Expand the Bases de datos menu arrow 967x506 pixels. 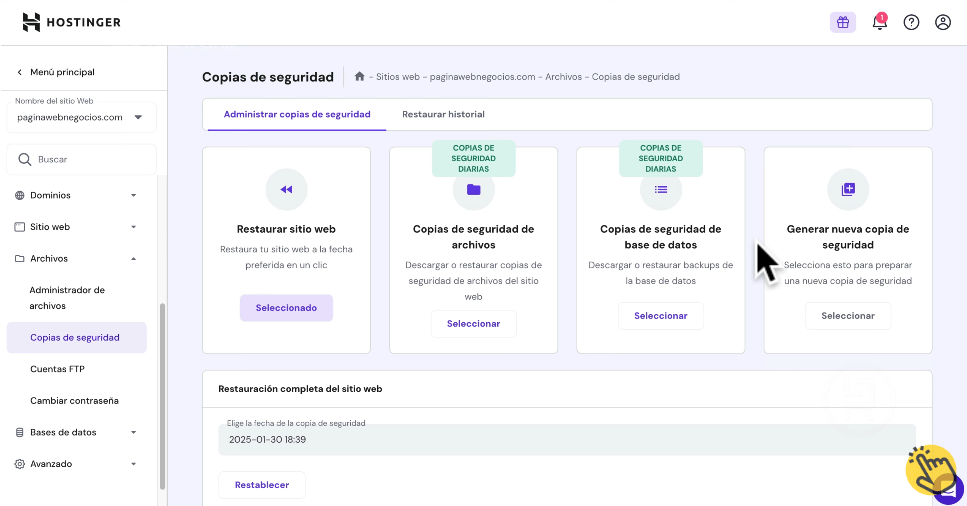click(133, 433)
